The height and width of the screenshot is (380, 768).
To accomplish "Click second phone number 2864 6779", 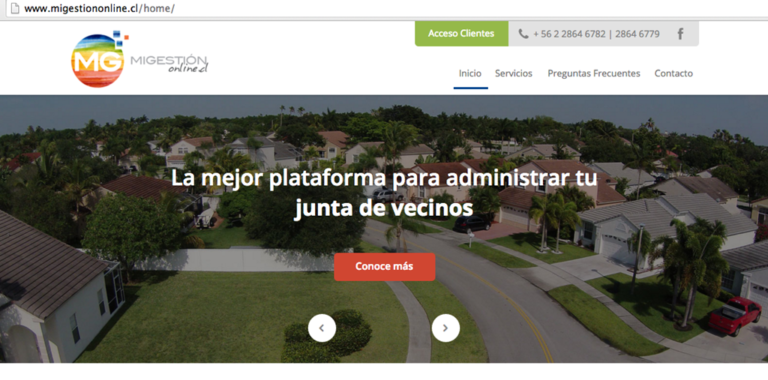I will 637,34.
